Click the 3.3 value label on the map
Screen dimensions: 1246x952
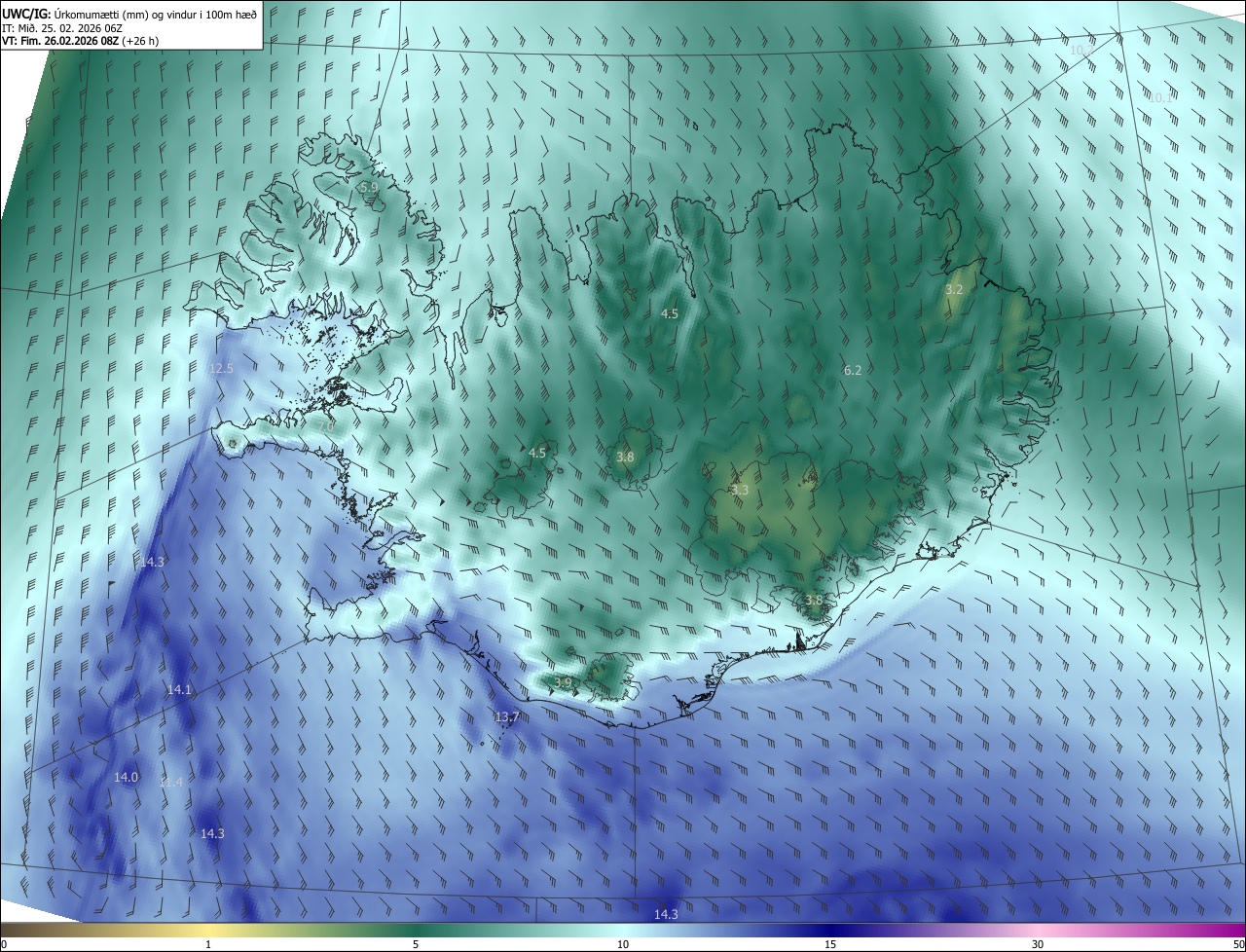pyautogui.click(x=740, y=490)
